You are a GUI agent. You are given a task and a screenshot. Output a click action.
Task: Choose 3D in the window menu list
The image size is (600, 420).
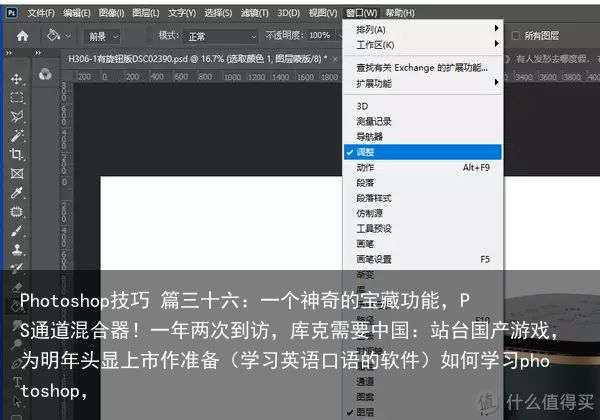coord(422,106)
